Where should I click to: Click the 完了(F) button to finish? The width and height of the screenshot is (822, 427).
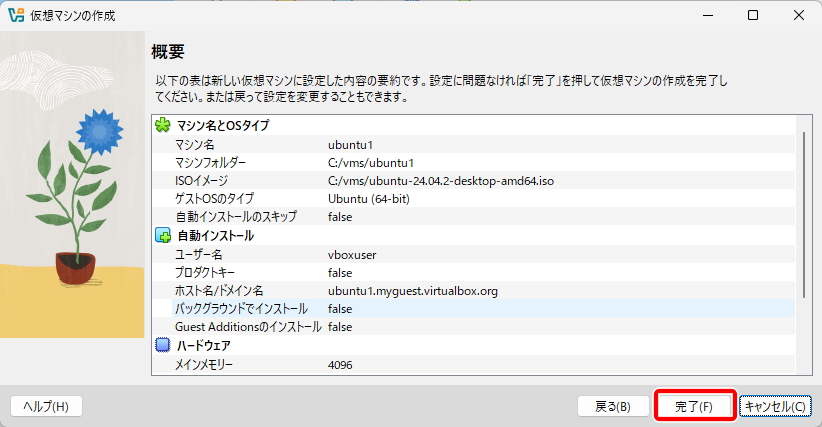[694, 406]
